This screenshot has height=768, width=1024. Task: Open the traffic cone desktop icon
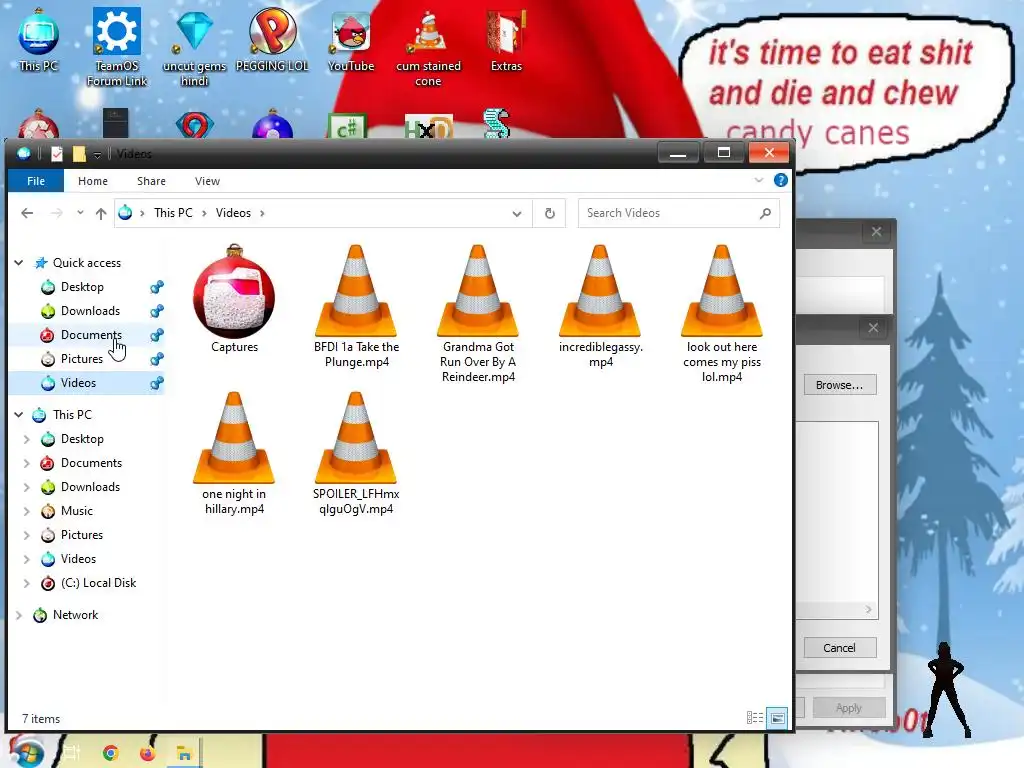pos(428,47)
